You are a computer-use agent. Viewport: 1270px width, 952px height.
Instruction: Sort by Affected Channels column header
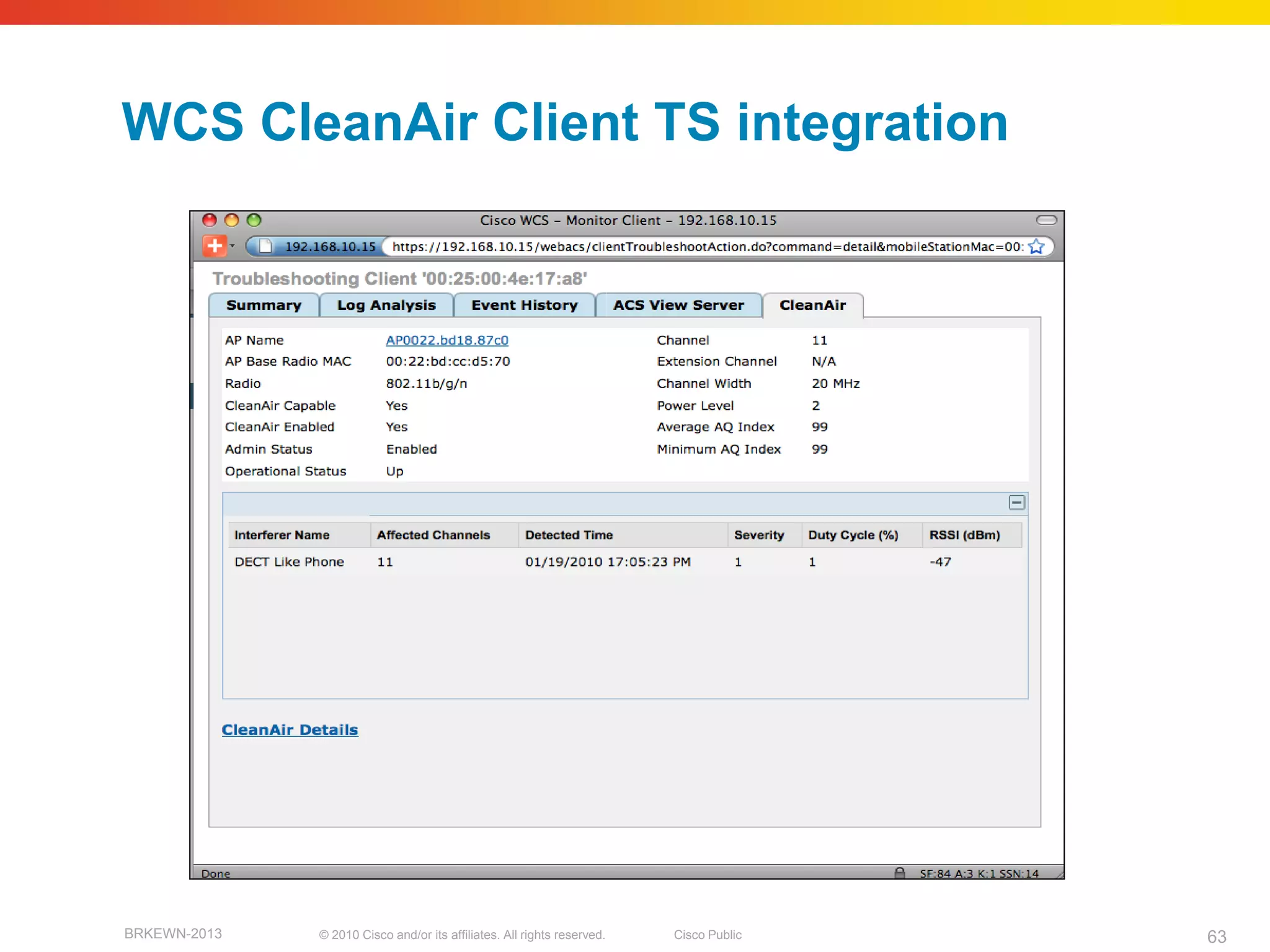pyautogui.click(x=445, y=535)
